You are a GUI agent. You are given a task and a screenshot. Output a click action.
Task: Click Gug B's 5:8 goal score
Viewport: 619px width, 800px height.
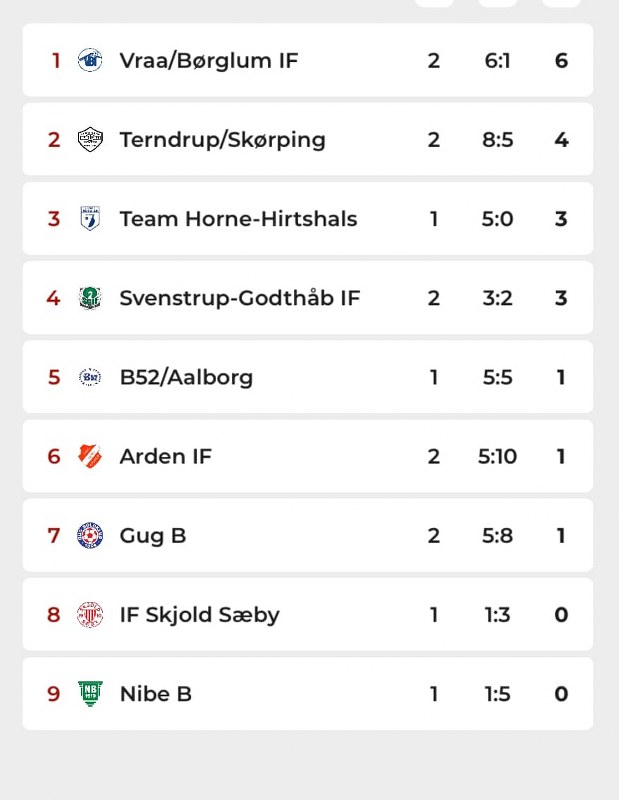[x=497, y=535]
